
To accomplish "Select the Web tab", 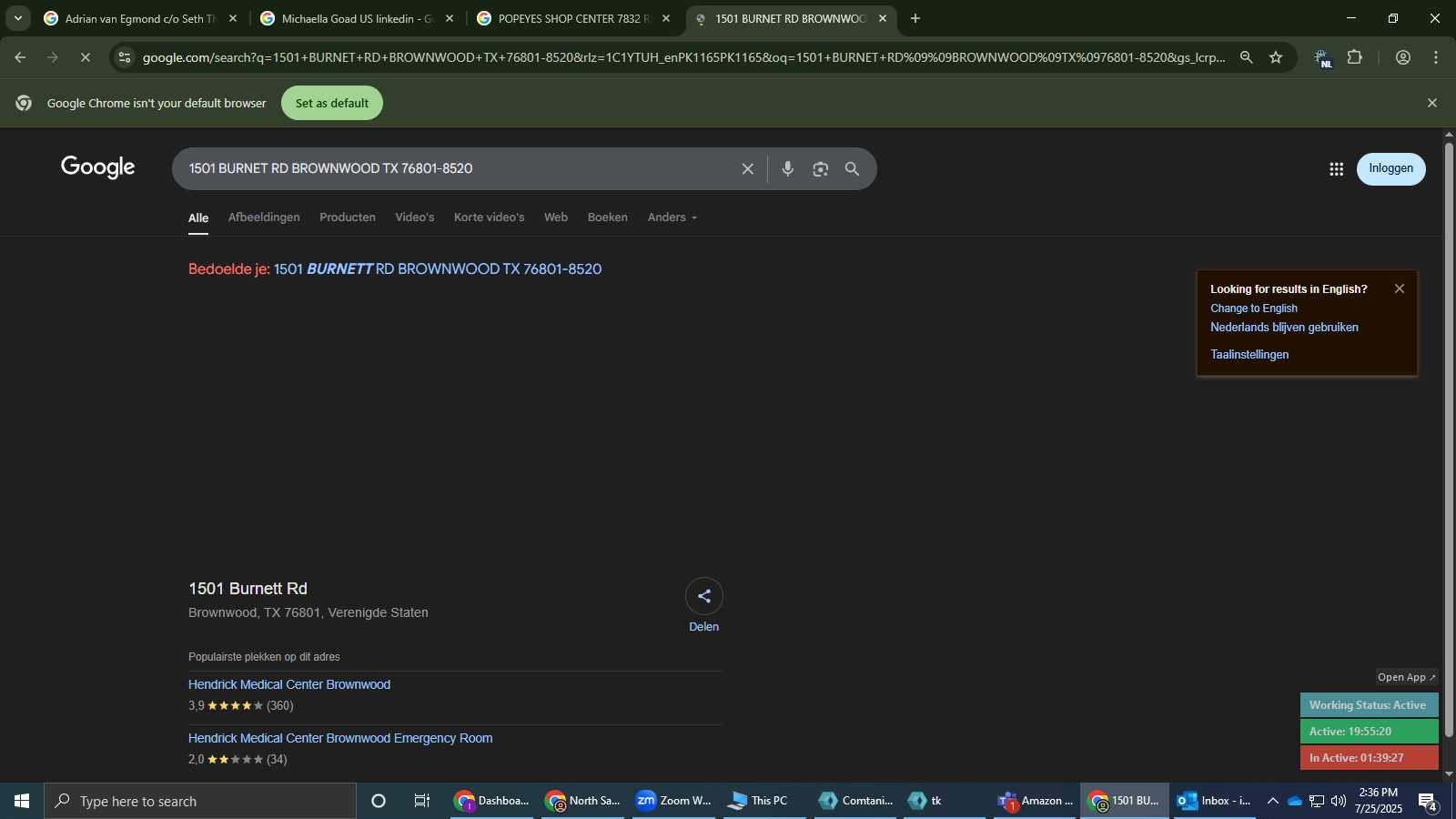I will point(556,217).
